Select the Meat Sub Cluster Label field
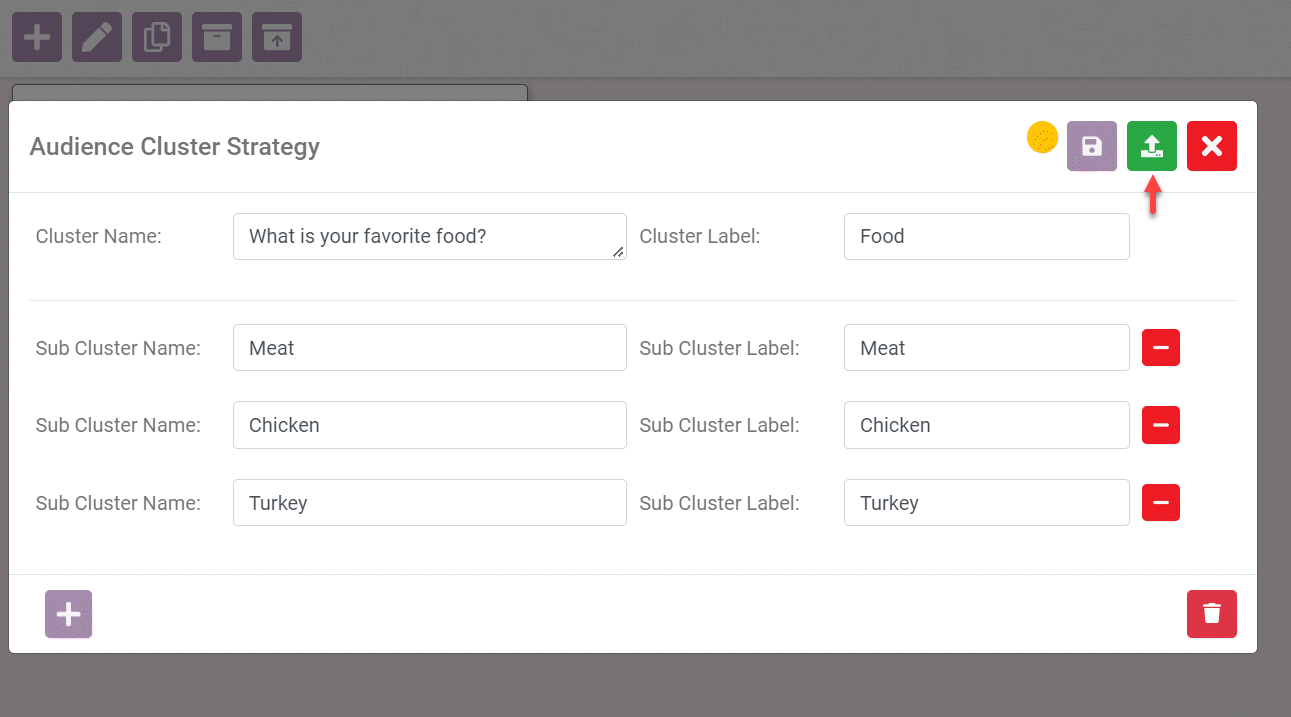Viewport: 1291px width, 717px height. (986, 347)
